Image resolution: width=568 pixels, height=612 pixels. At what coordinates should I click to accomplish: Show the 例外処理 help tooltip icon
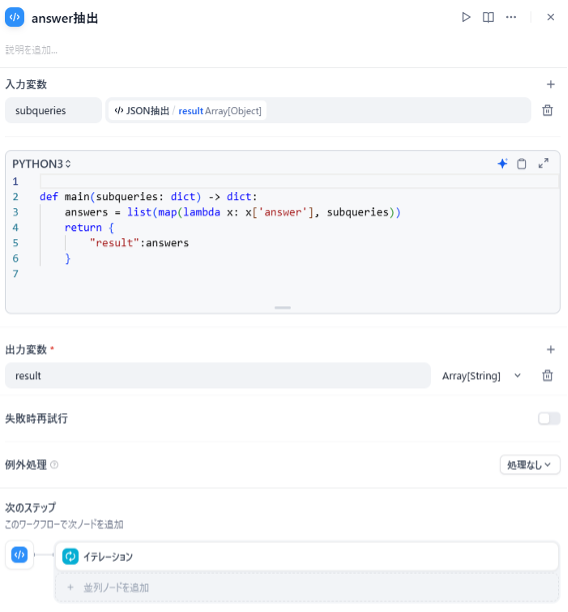pos(55,465)
